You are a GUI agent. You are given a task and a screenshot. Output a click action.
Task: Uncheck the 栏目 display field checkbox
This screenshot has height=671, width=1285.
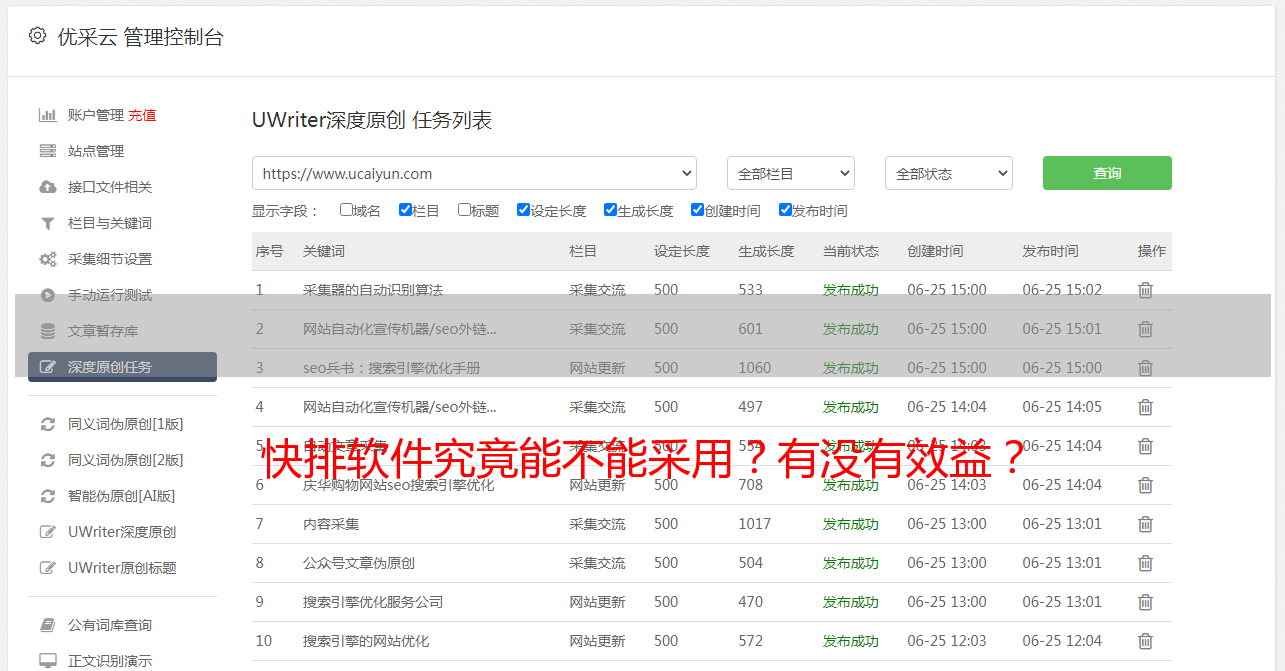pos(405,210)
